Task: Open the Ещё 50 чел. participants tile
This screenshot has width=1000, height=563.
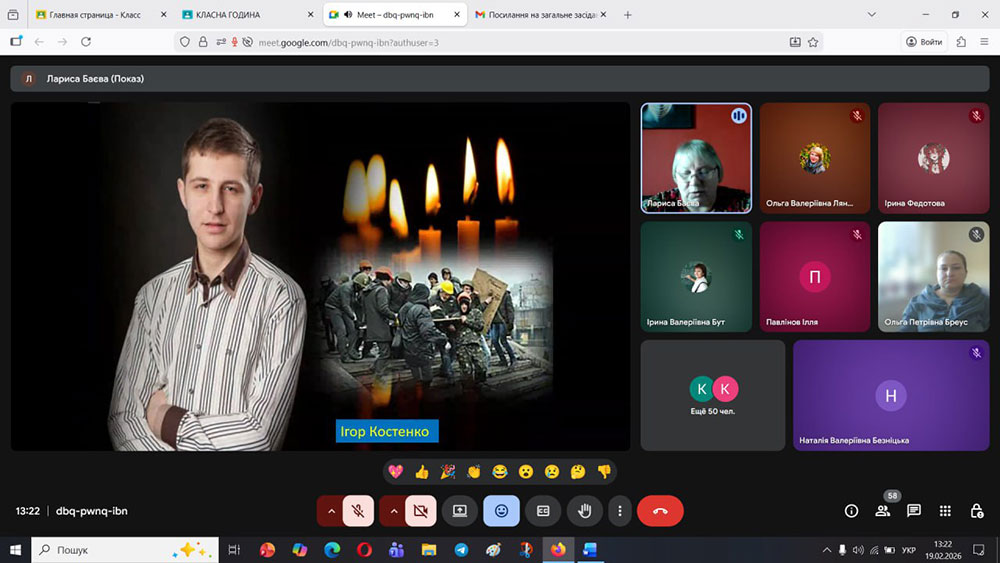Action: coord(714,395)
